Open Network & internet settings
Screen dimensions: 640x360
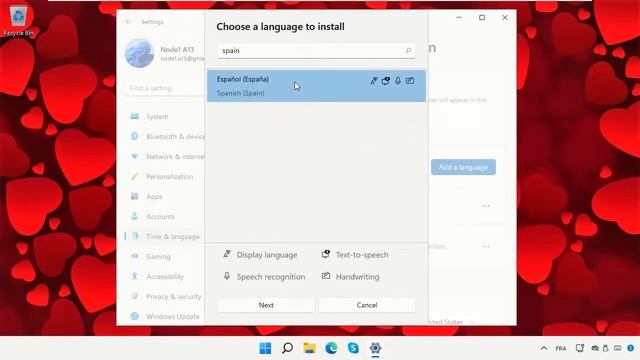point(176,157)
